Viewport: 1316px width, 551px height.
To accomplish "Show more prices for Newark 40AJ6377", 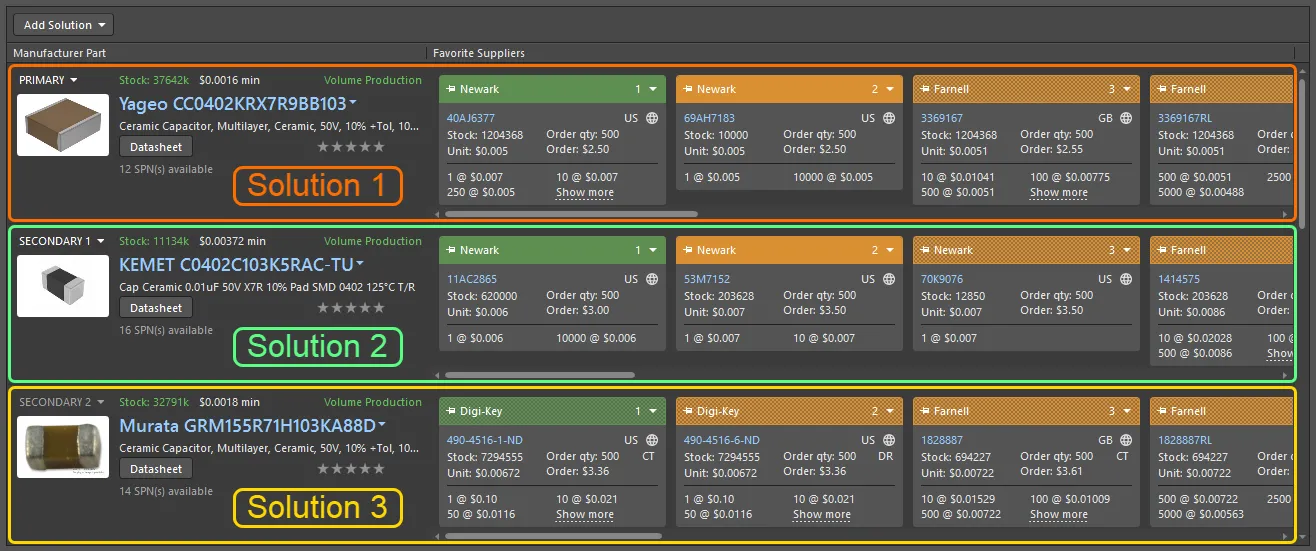I will [585, 193].
